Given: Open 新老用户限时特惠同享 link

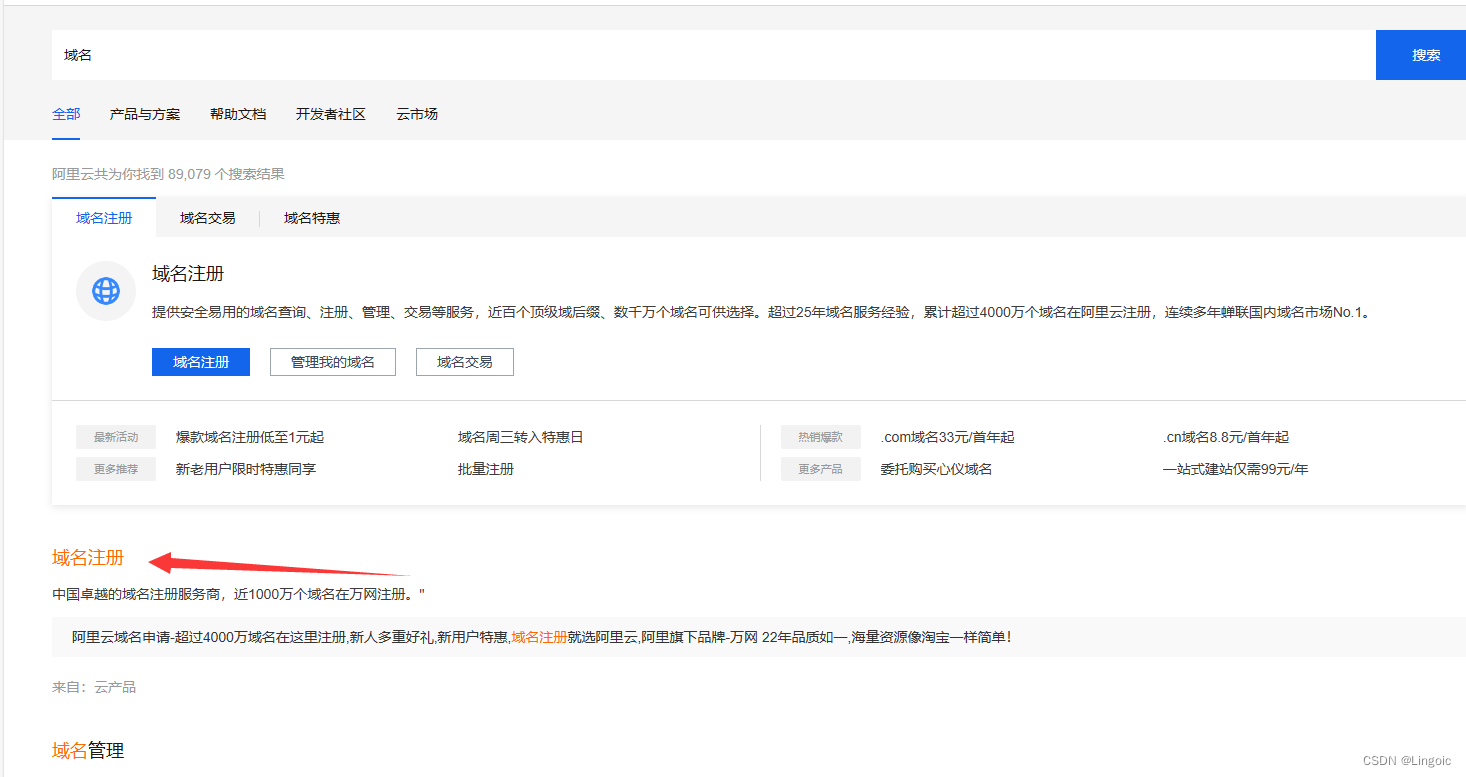Looking at the screenshot, I should [246, 468].
